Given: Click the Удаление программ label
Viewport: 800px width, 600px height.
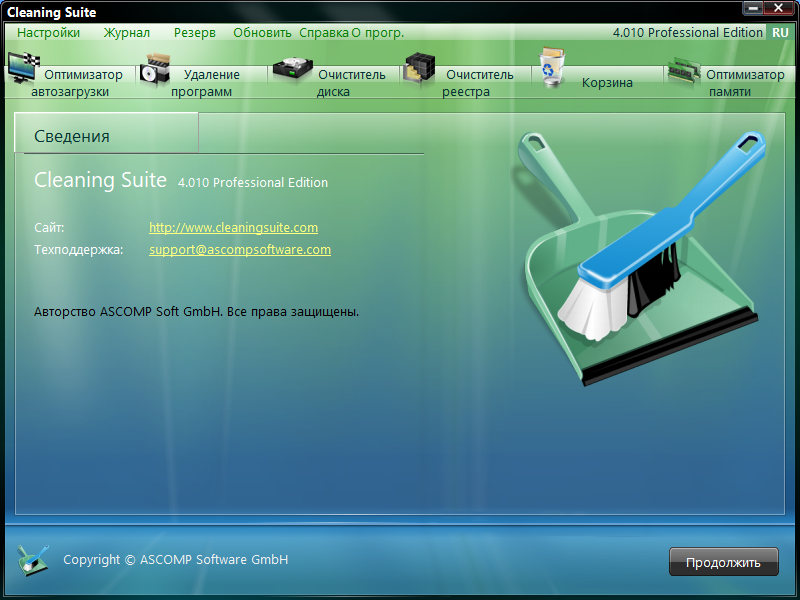Looking at the screenshot, I should (205, 83).
